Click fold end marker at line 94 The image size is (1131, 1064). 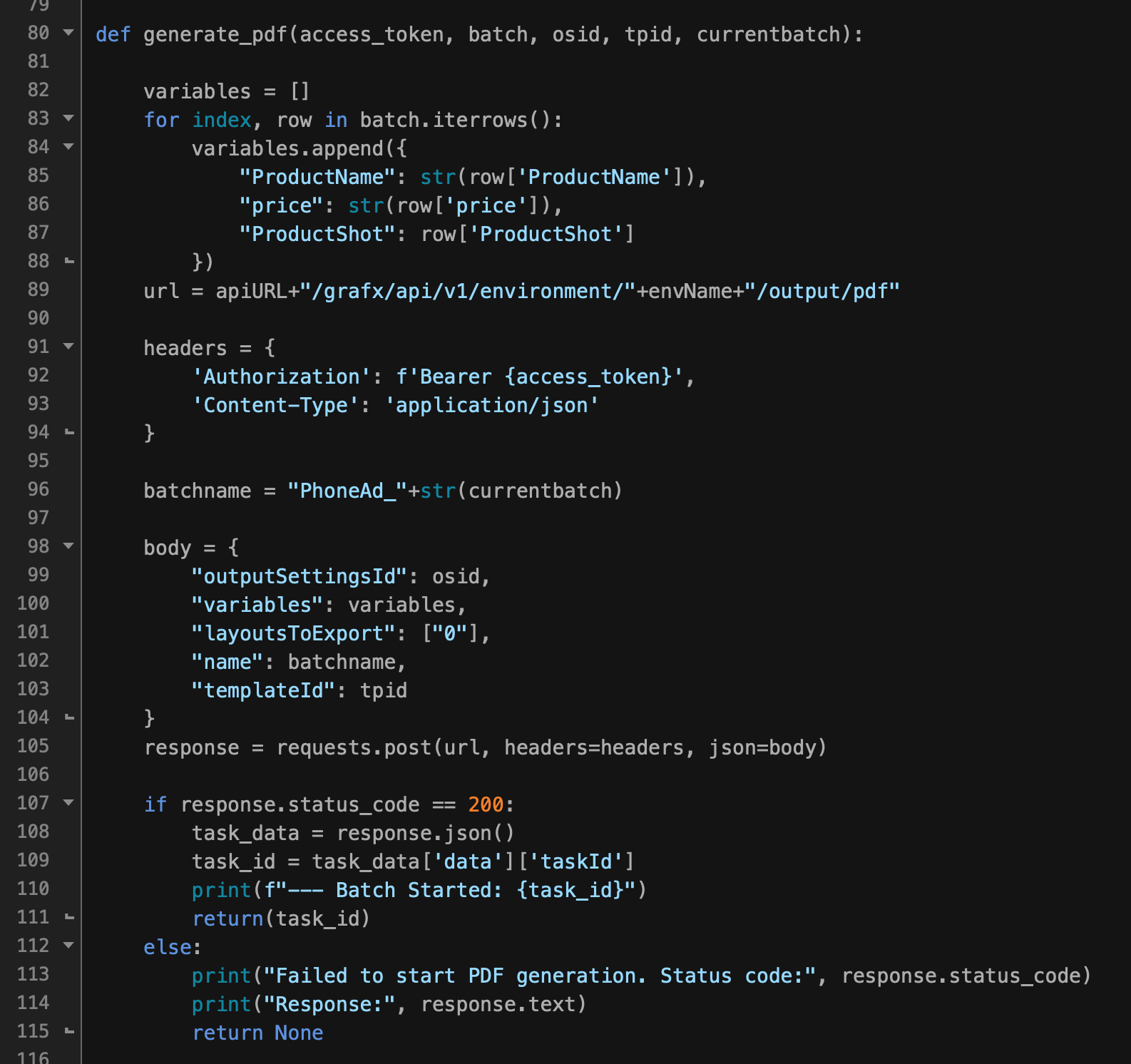point(69,433)
